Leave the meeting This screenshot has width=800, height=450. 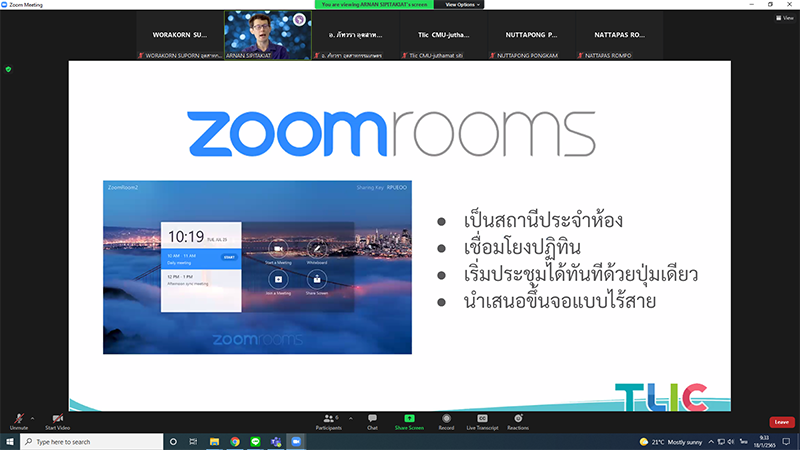(x=782, y=422)
